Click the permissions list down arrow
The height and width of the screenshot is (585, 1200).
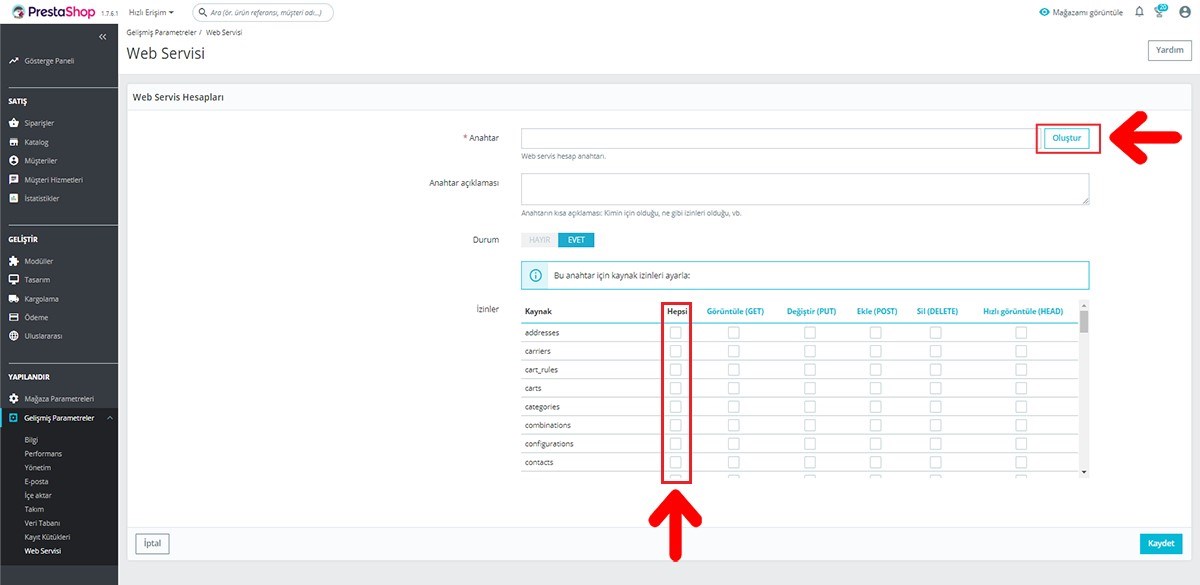[x=1085, y=471]
